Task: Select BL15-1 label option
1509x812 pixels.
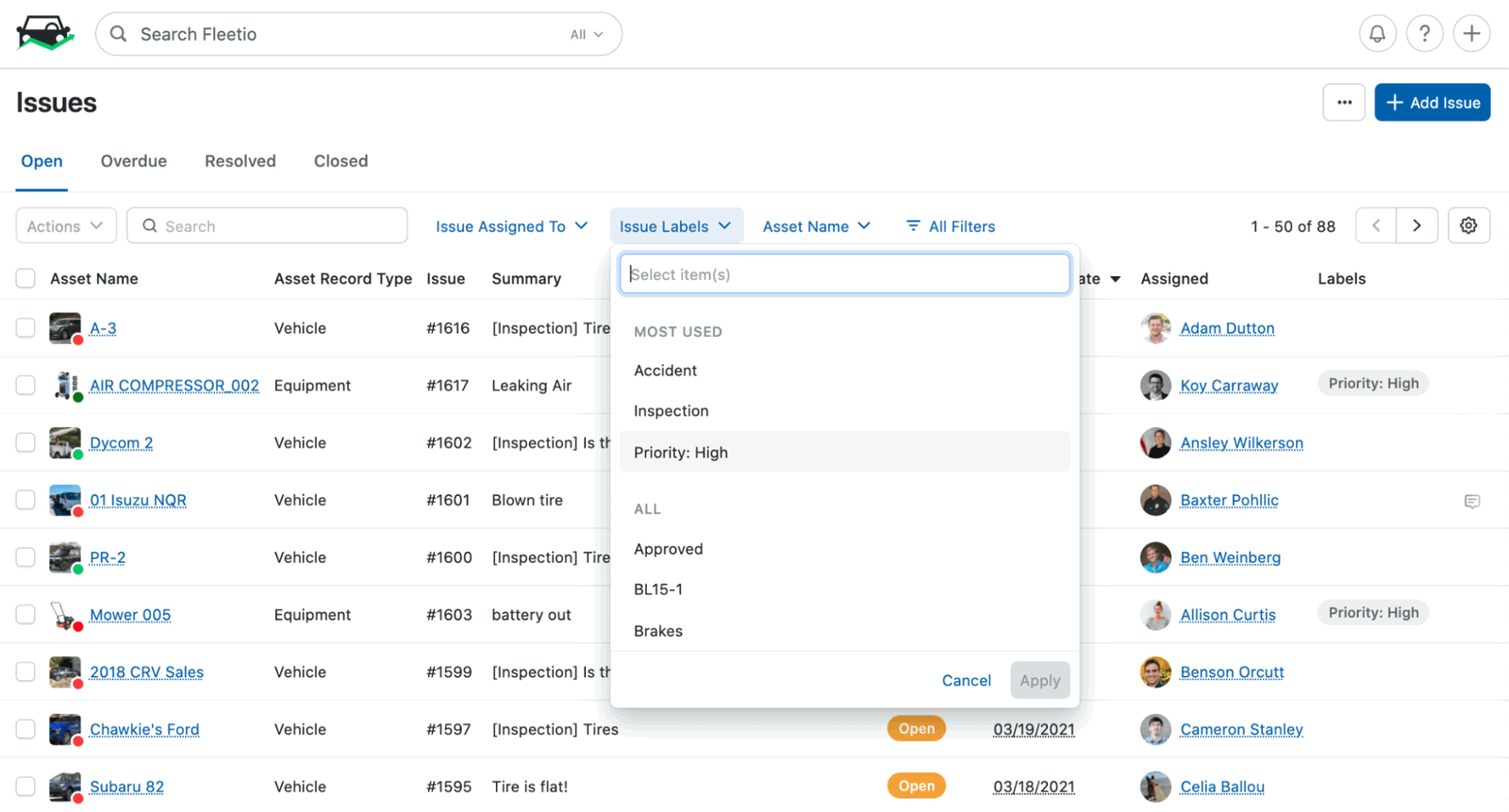Action: point(845,589)
